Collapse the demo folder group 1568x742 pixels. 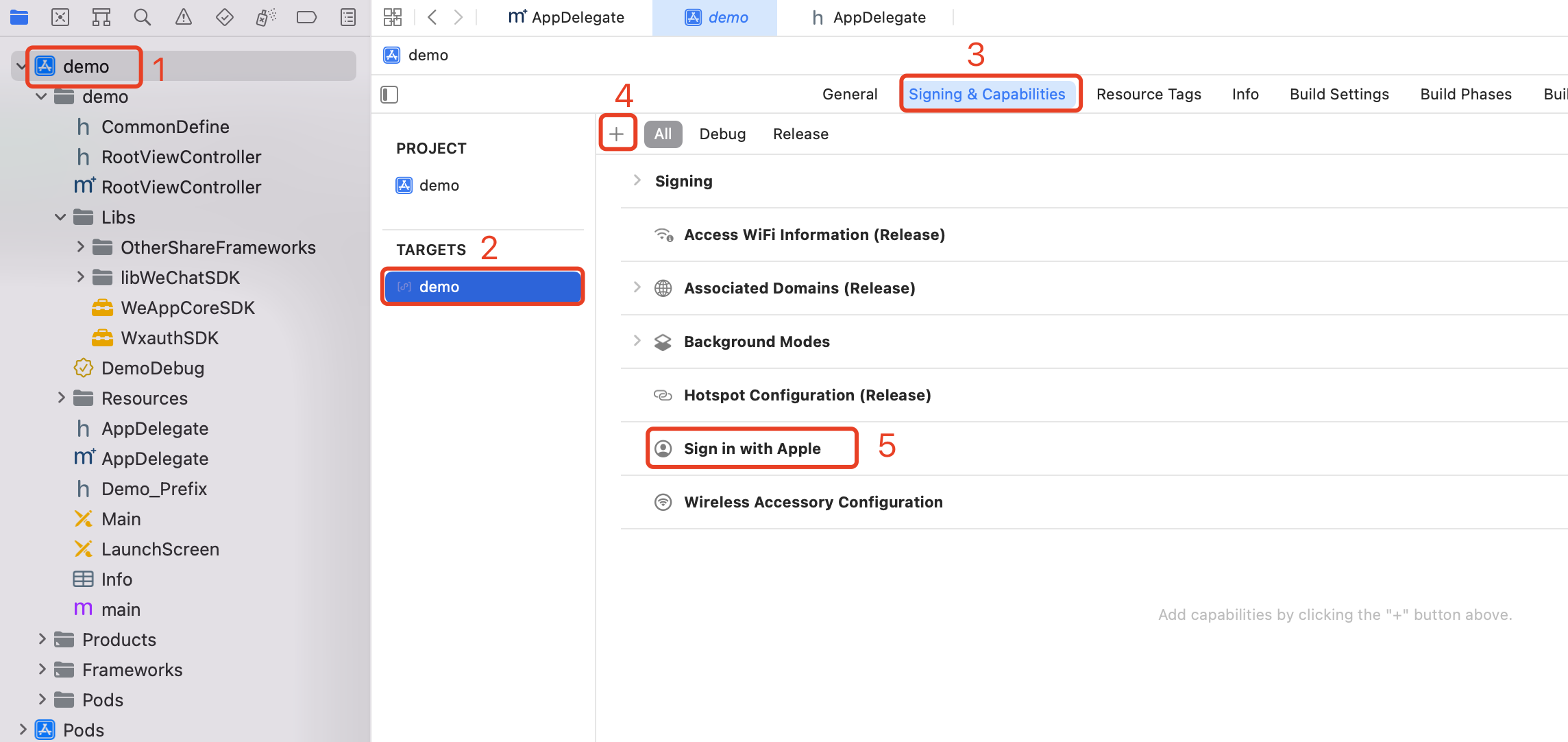(41, 97)
